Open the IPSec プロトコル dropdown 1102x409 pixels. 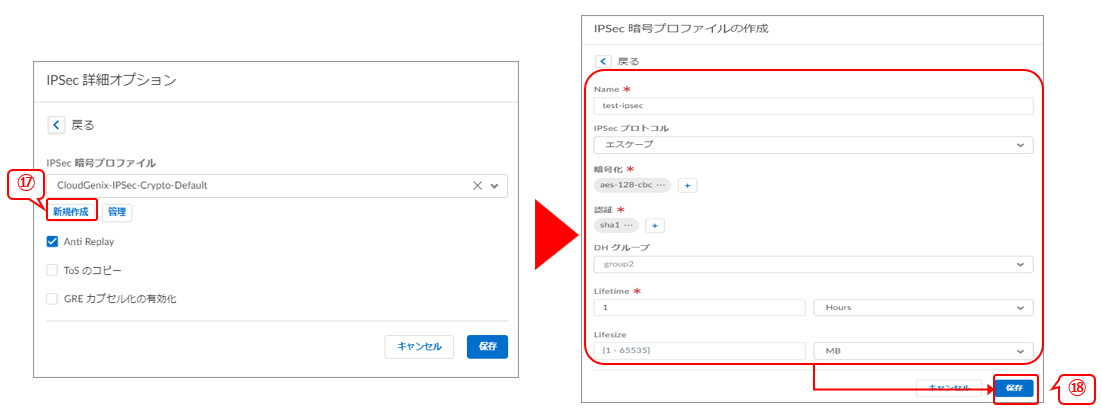[813, 145]
